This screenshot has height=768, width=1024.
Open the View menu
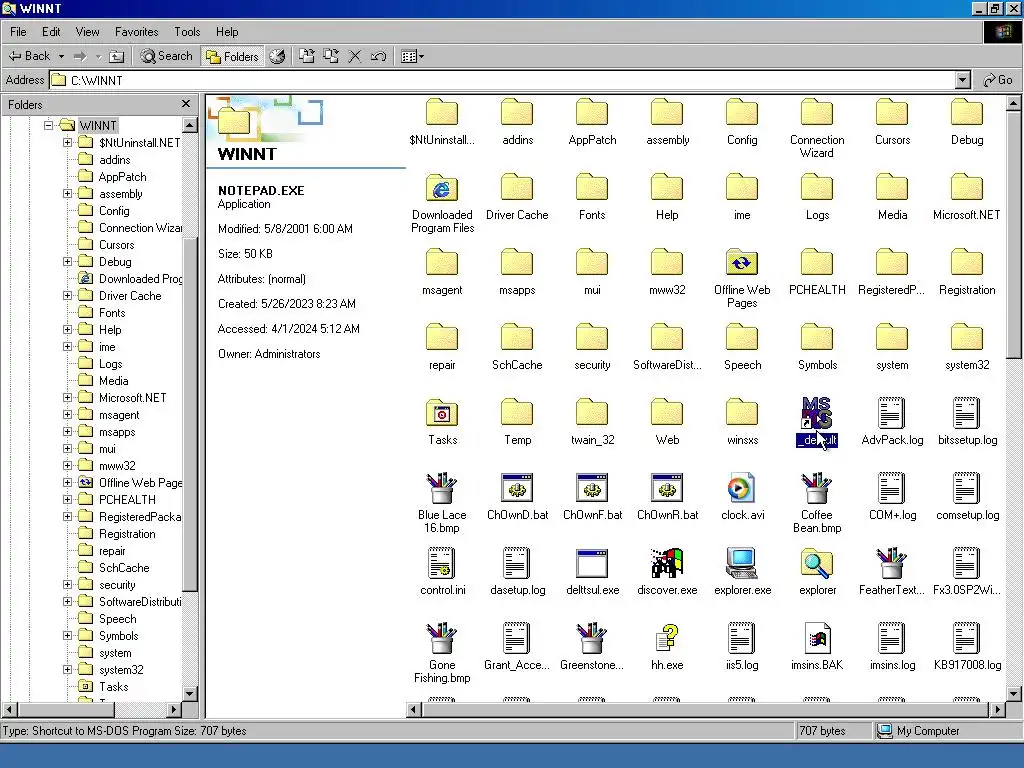88,31
